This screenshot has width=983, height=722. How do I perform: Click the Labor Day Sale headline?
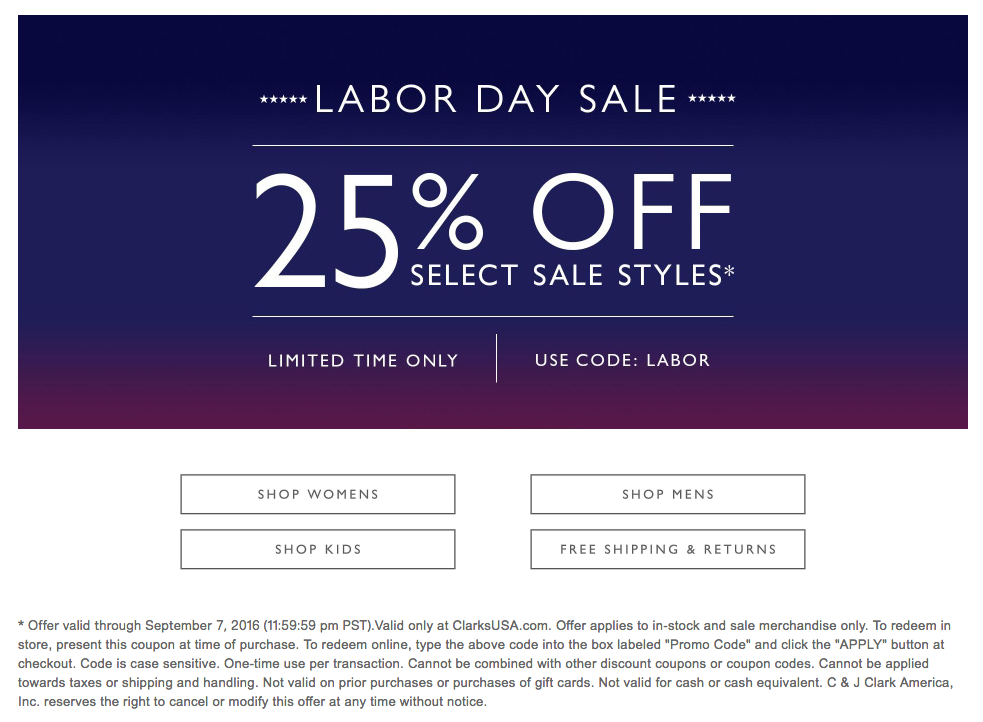496,99
